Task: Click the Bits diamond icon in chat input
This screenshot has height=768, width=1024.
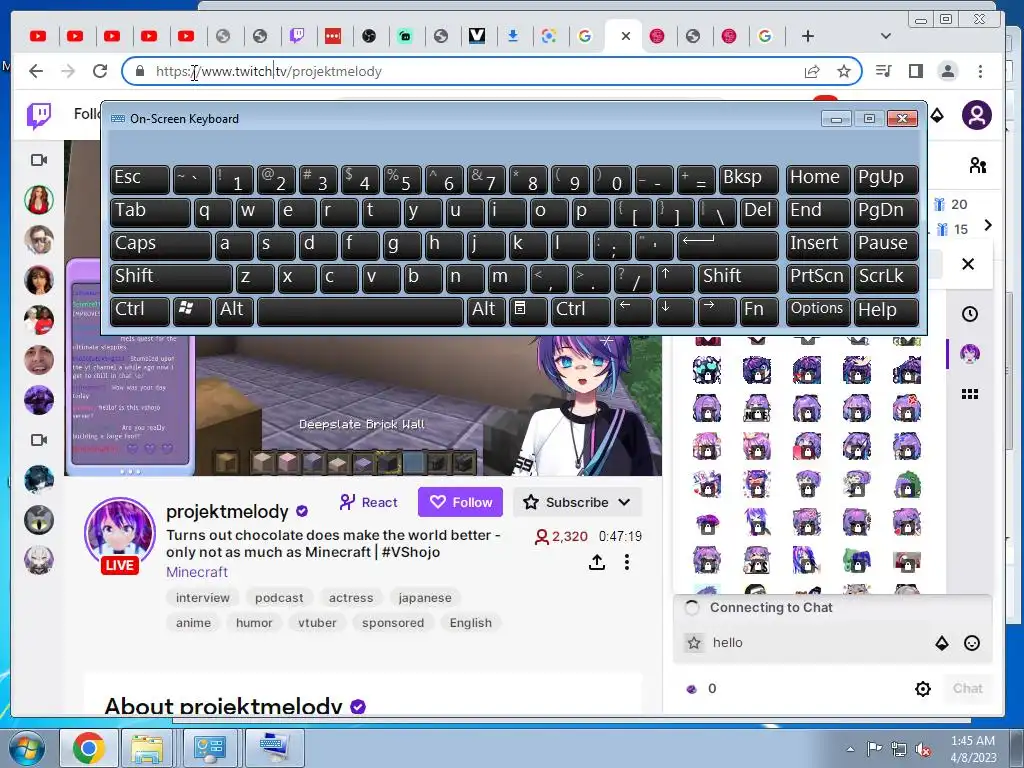Action: 942,643
